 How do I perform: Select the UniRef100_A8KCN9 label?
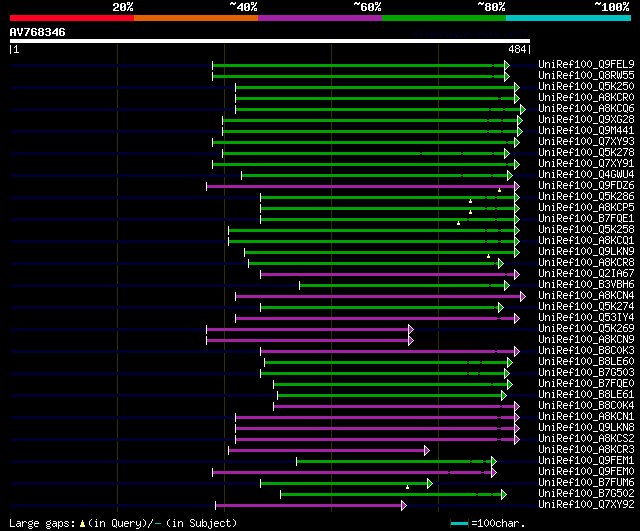(586, 340)
